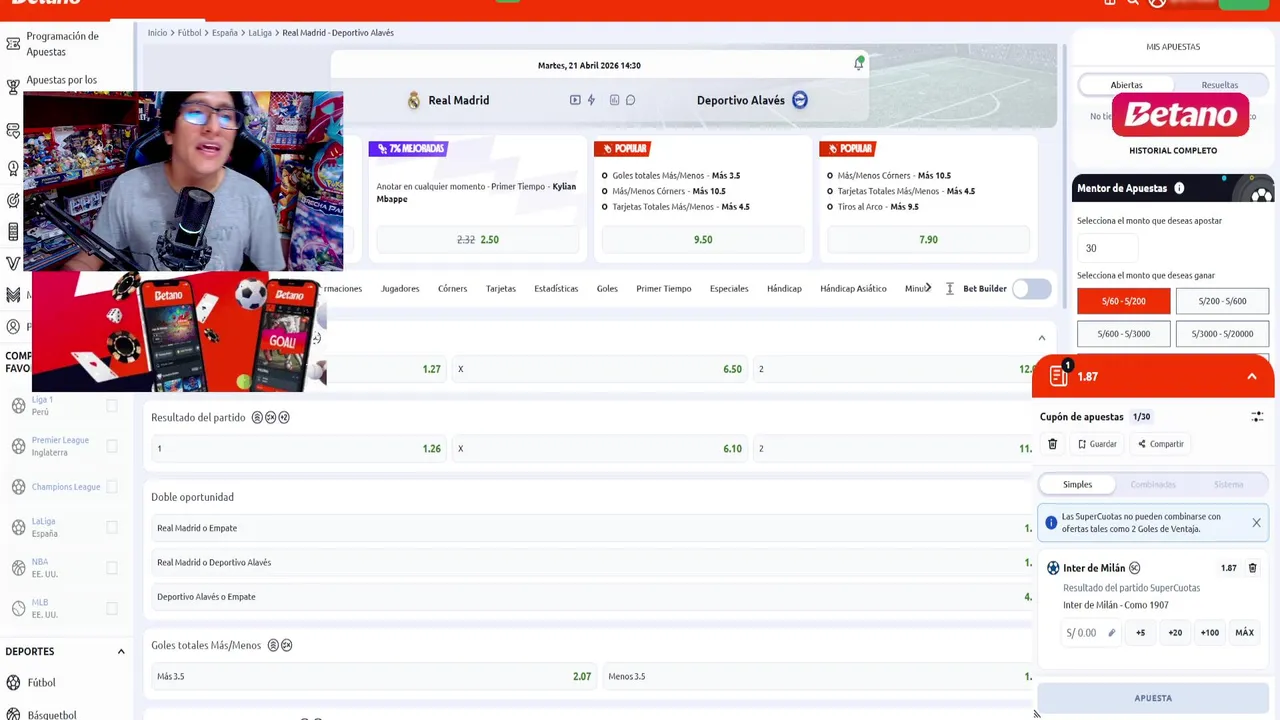This screenshot has height=720, width=1280.
Task: Click the lightning bolt icon beside Real Madrid
Action: pos(591,100)
